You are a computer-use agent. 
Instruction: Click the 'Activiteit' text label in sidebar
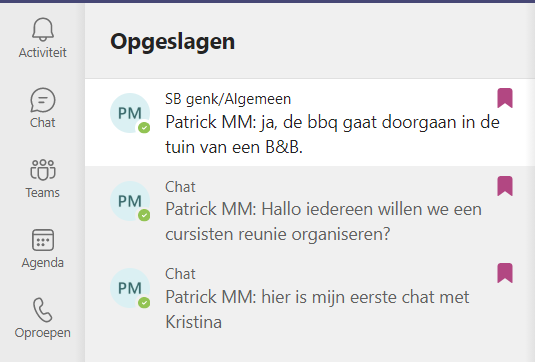point(43,53)
